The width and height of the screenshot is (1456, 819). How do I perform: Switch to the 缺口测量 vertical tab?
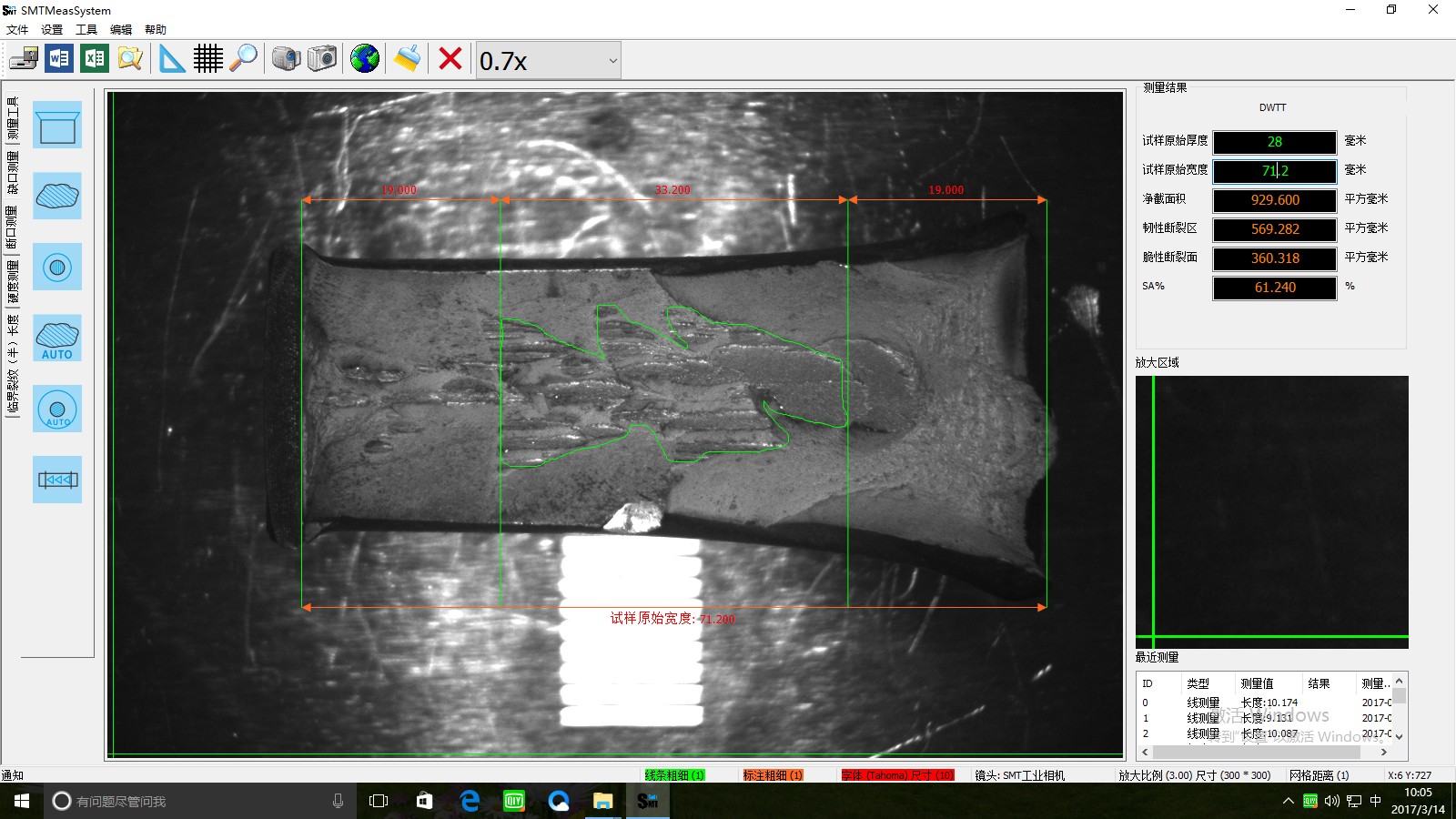coord(12,173)
